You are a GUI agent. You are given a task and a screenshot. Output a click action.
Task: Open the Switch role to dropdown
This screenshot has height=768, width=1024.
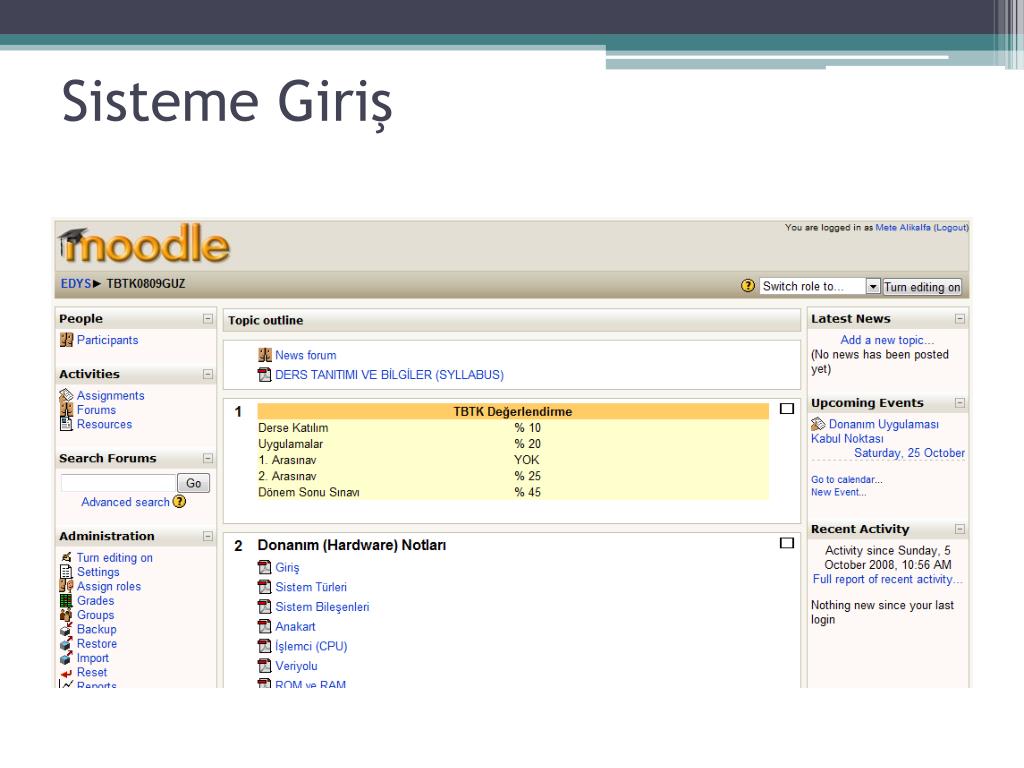[x=820, y=286]
